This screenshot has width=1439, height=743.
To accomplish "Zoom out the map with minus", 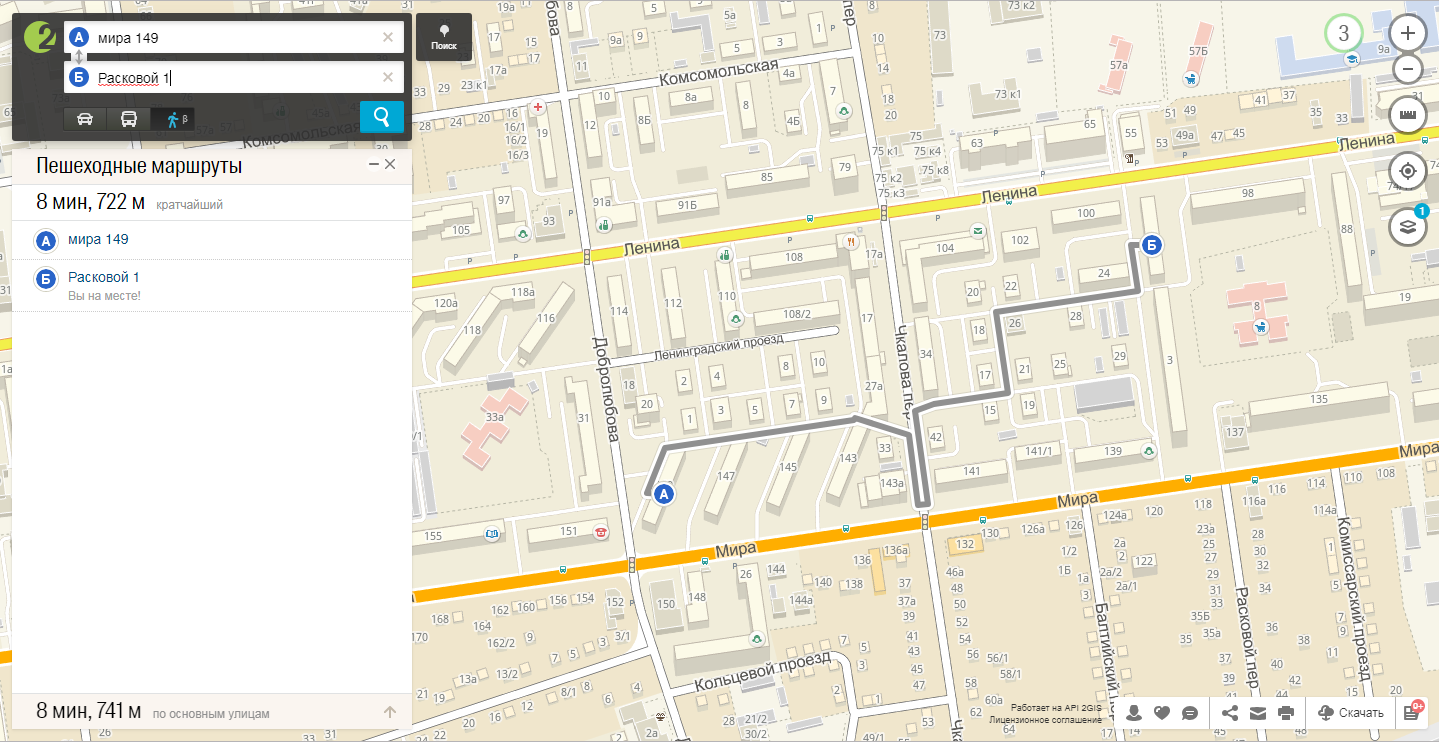I will coord(1408,69).
